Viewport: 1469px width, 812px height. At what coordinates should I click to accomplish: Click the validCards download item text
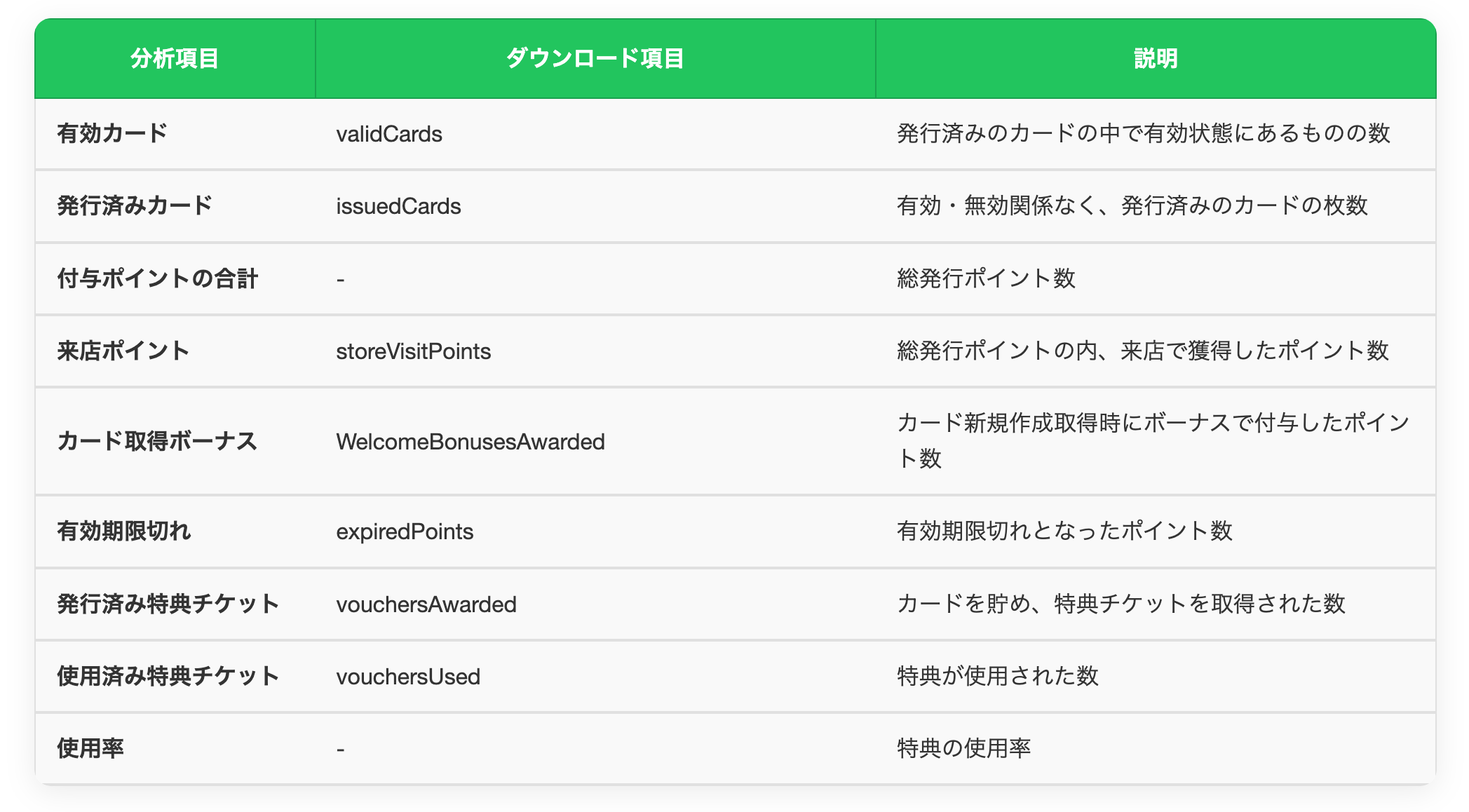click(389, 134)
